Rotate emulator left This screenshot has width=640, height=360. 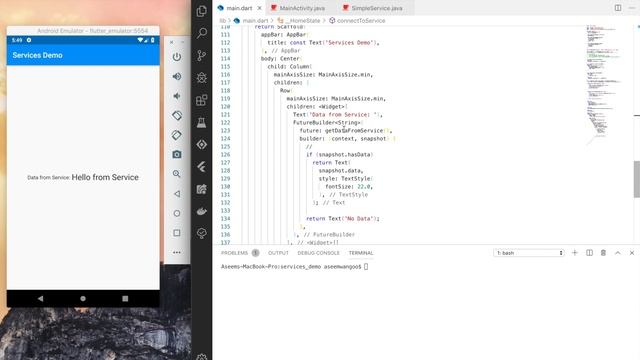[177, 116]
